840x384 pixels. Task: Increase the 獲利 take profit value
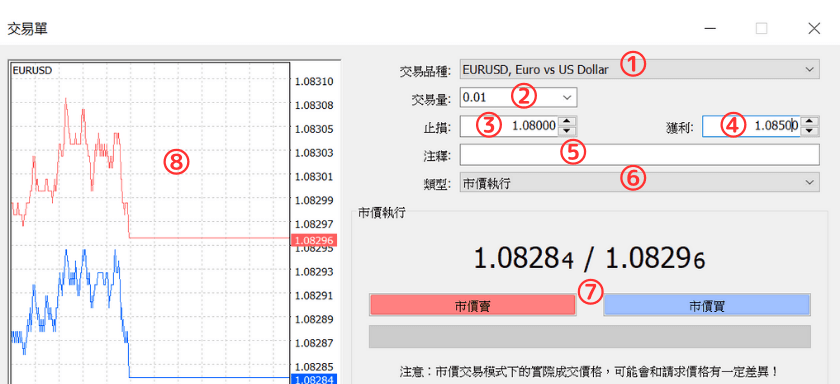pos(810,122)
